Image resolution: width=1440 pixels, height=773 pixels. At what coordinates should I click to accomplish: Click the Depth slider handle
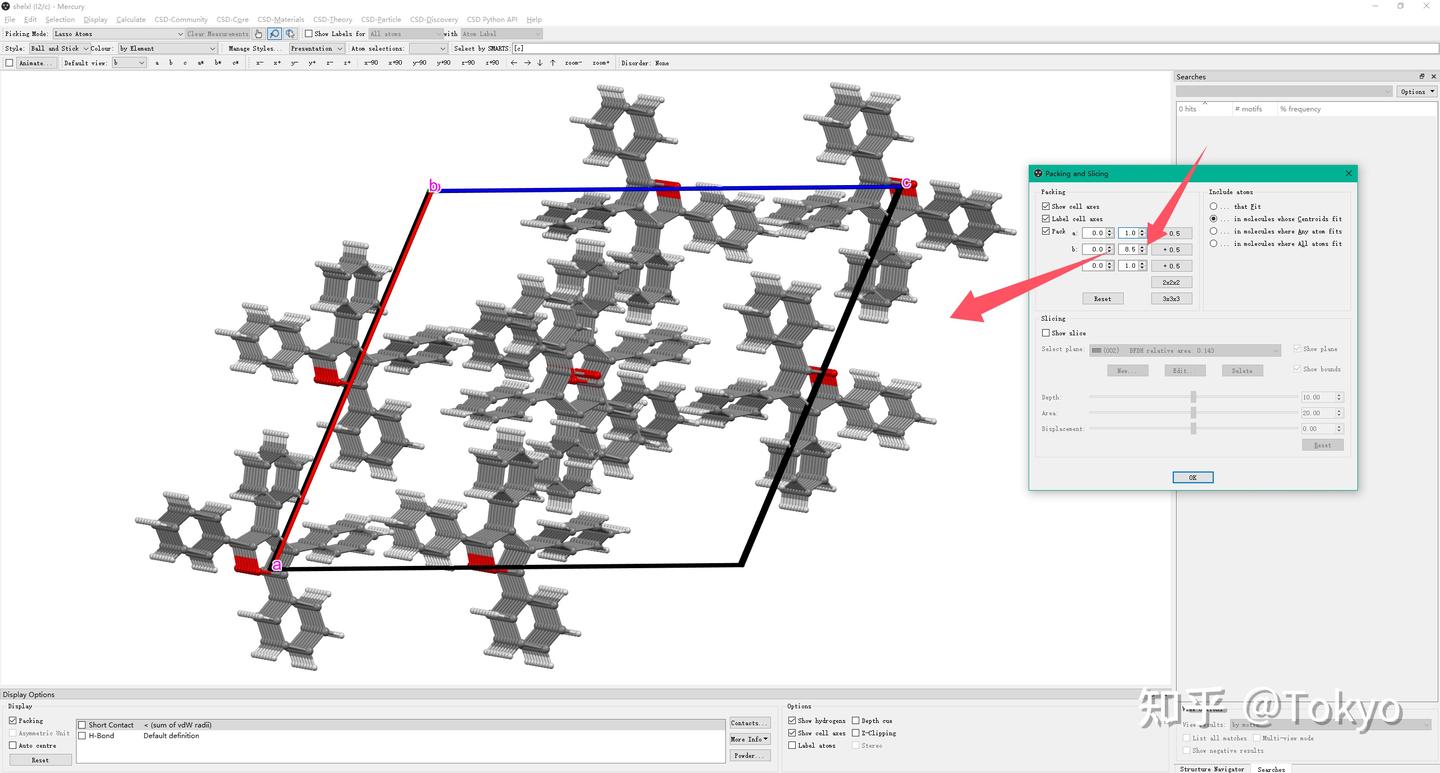[x=1193, y=397]
